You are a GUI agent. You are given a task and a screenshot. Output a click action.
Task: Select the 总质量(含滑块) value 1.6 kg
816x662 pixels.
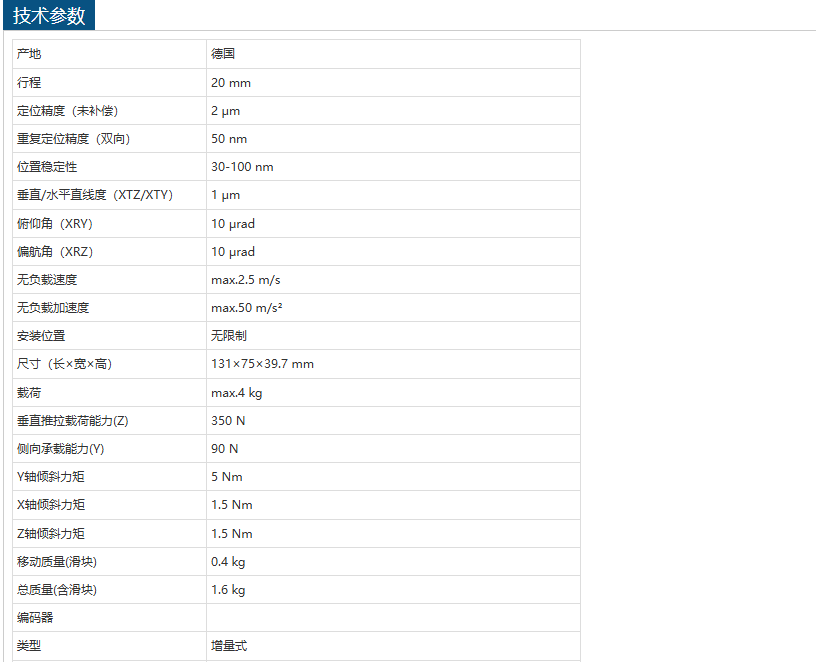228,590
